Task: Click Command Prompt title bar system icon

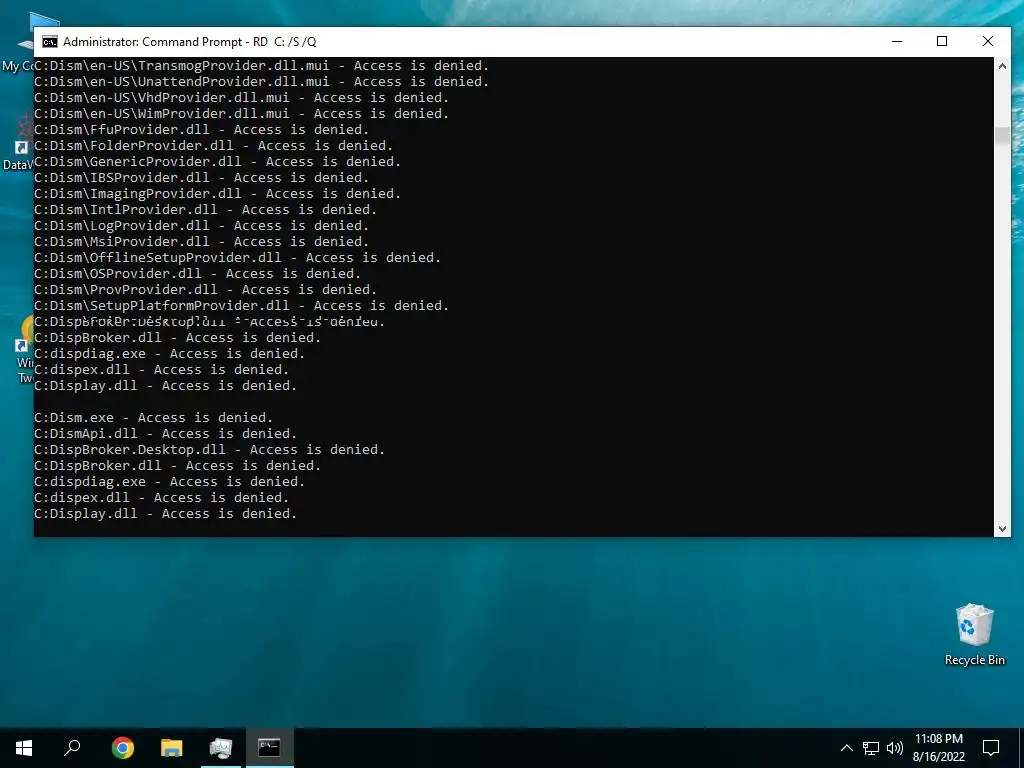Action: (50, 42)
